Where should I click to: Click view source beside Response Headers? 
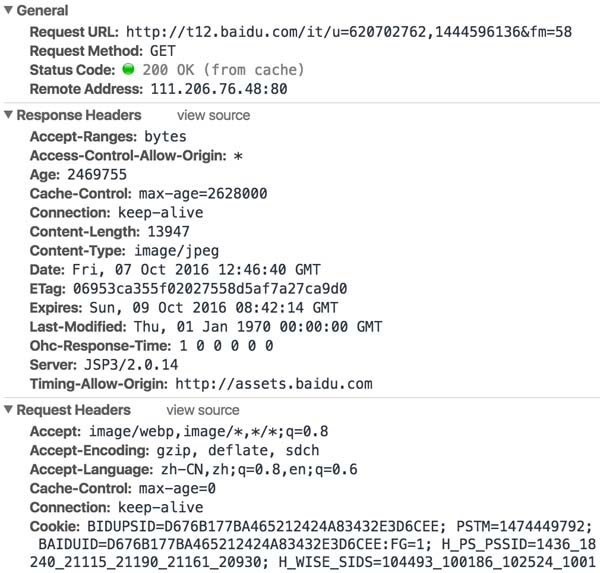[x=211, y=116]
